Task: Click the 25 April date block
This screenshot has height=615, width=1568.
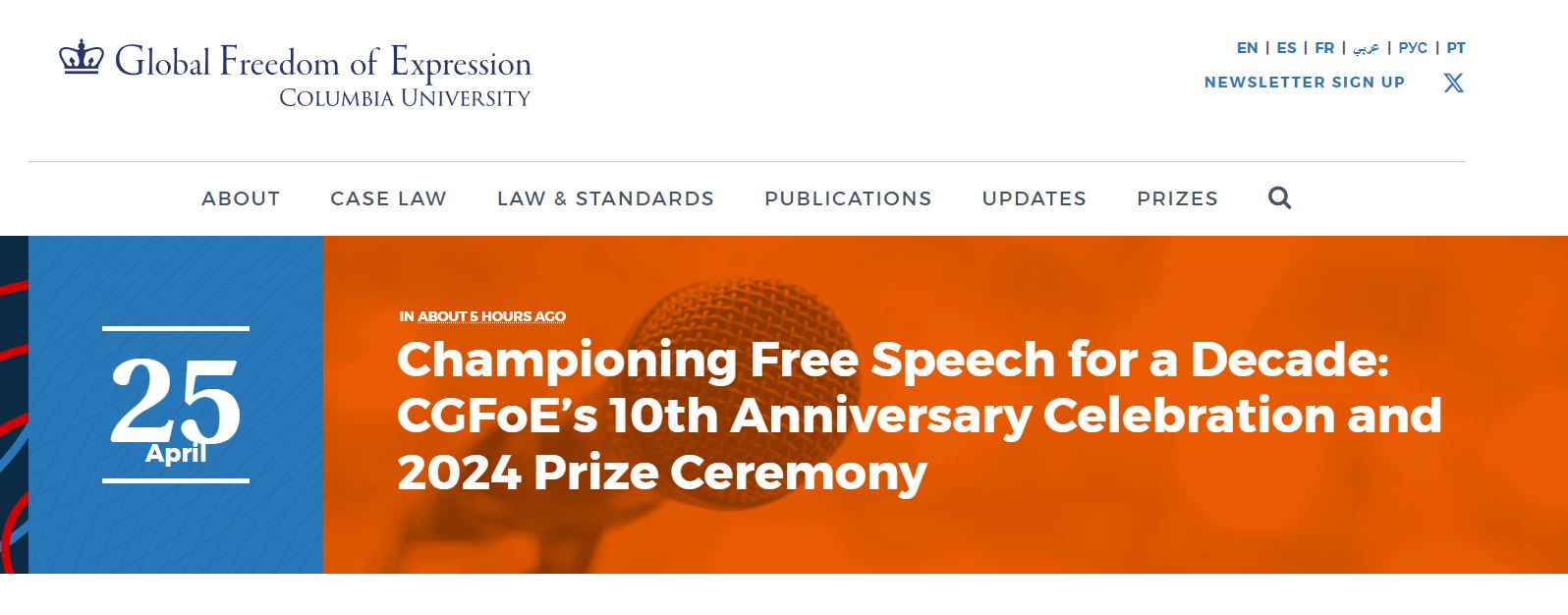Action: click(x=176, y=405)
